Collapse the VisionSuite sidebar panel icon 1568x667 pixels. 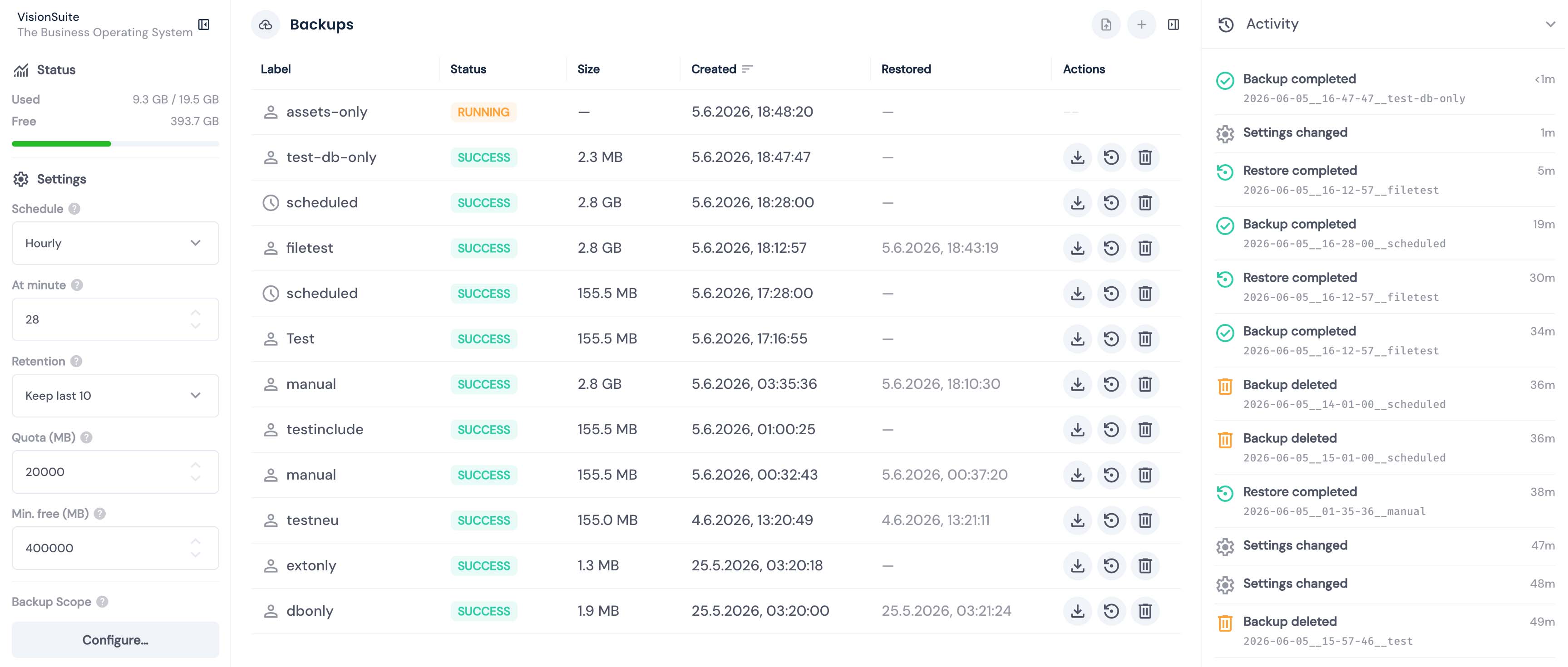204,25
